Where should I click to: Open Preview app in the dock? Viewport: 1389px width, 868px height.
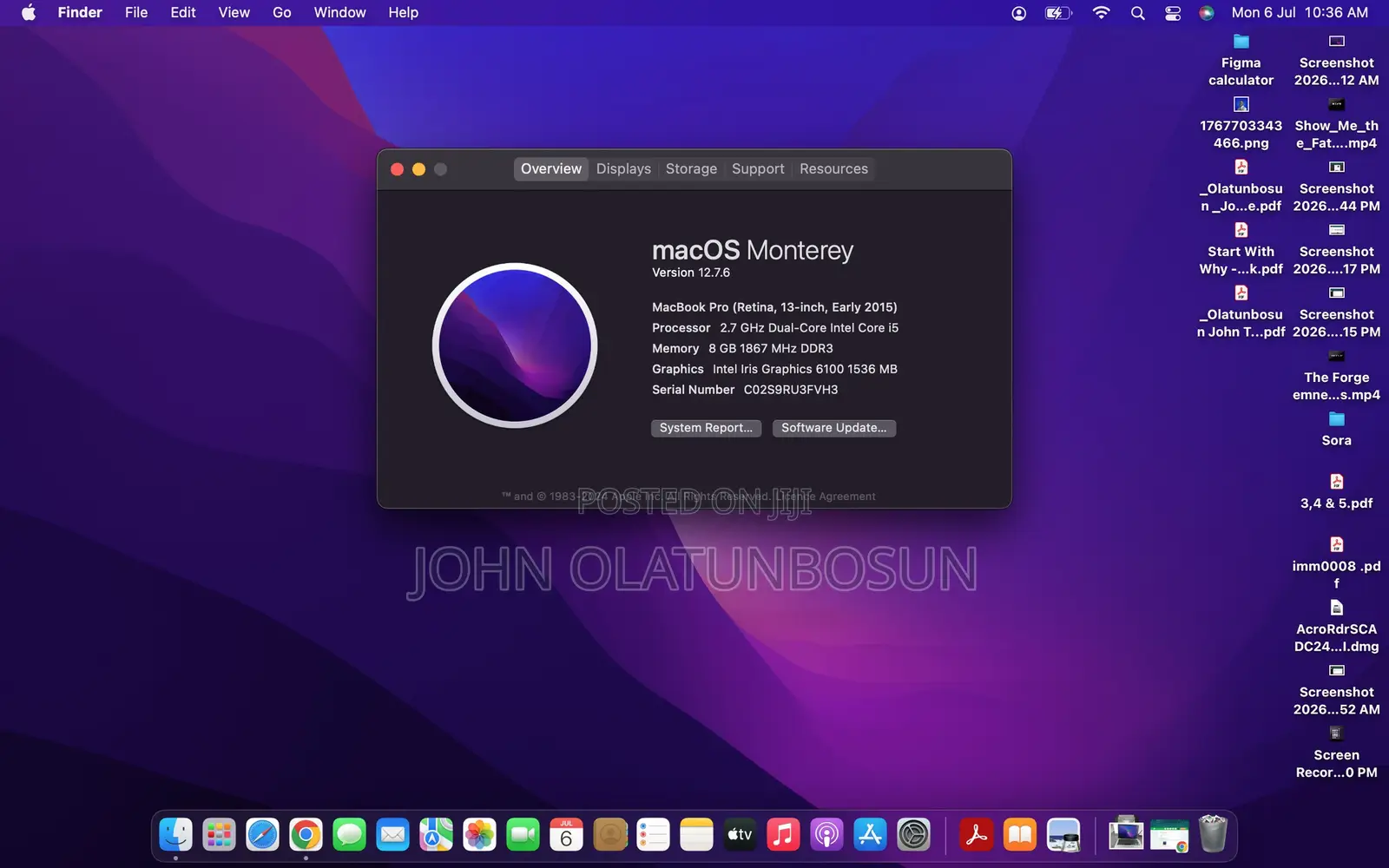click(x=1063, y=835)
